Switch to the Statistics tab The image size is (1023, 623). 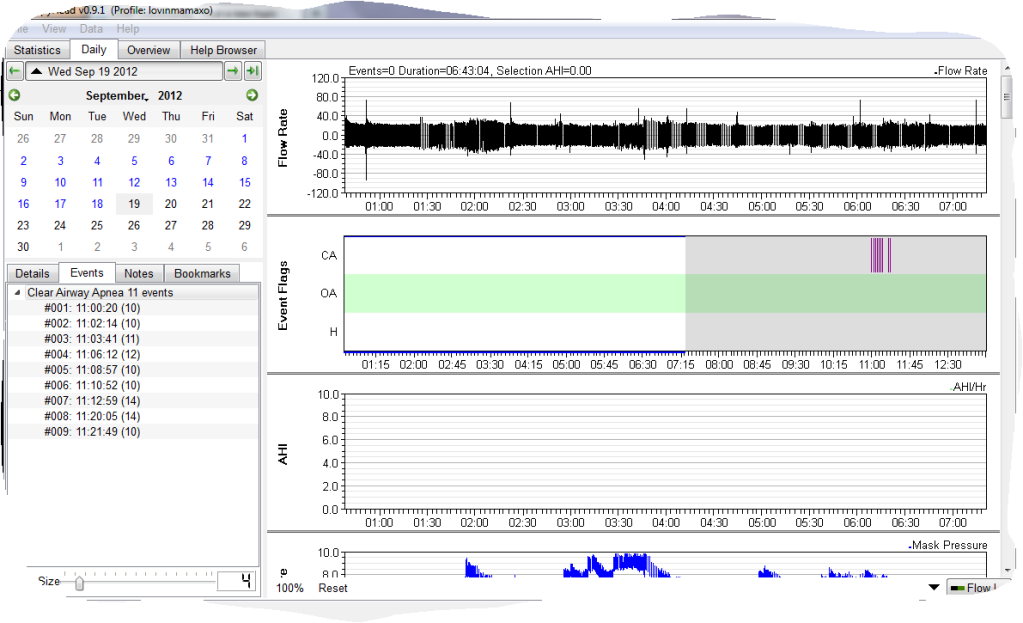pos(37,50)
